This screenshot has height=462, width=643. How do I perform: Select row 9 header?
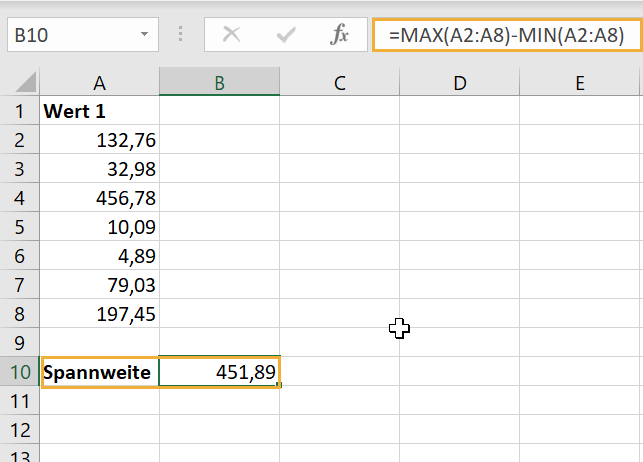tap(20, 342)
